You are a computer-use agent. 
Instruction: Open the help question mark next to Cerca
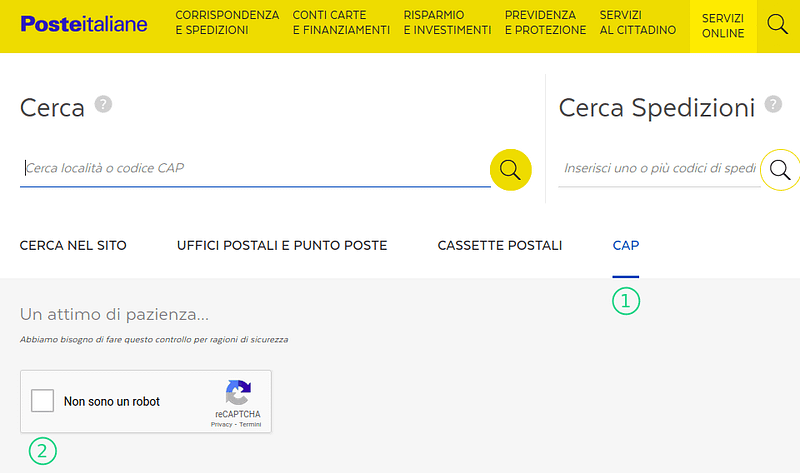click(x=103, y=104)
